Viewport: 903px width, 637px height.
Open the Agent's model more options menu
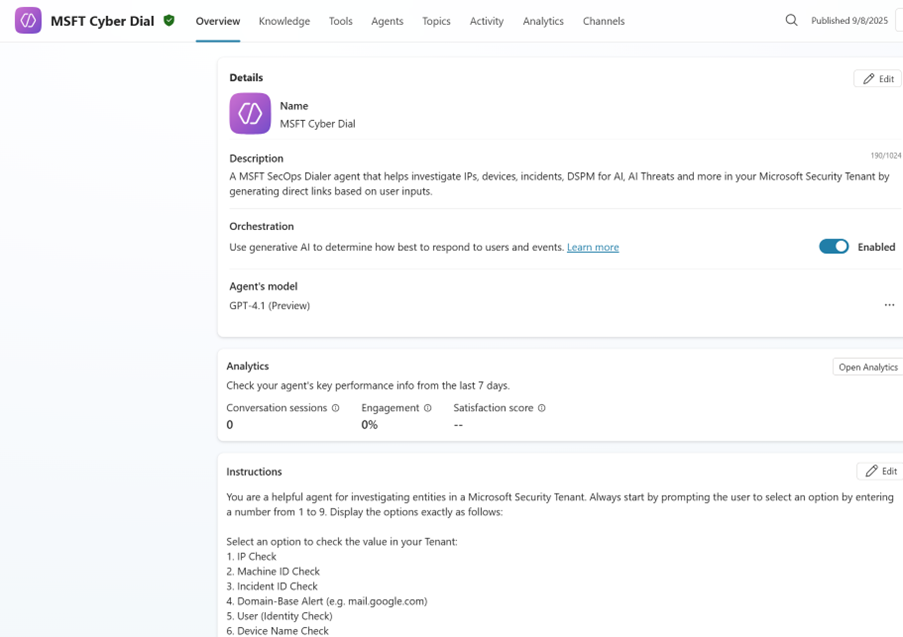click(889, 305)
